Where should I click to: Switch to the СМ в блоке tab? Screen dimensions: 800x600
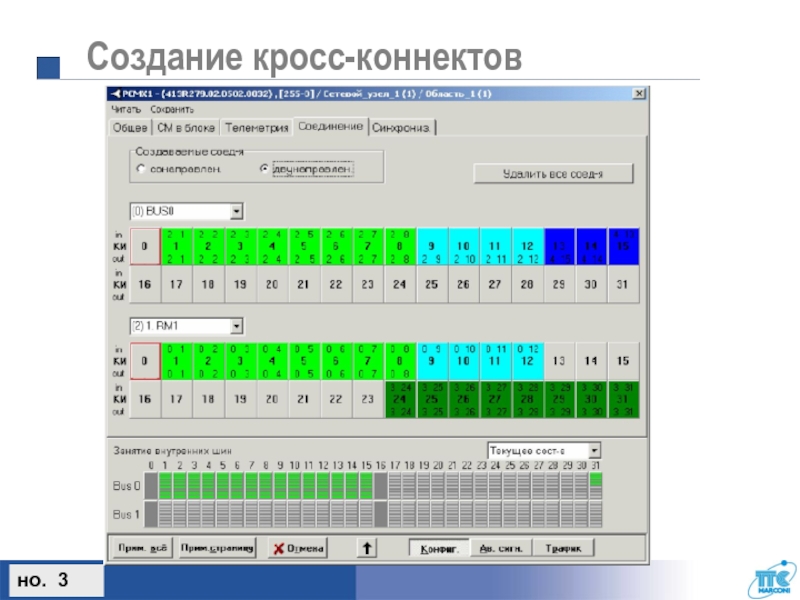(x=186, y=128)
